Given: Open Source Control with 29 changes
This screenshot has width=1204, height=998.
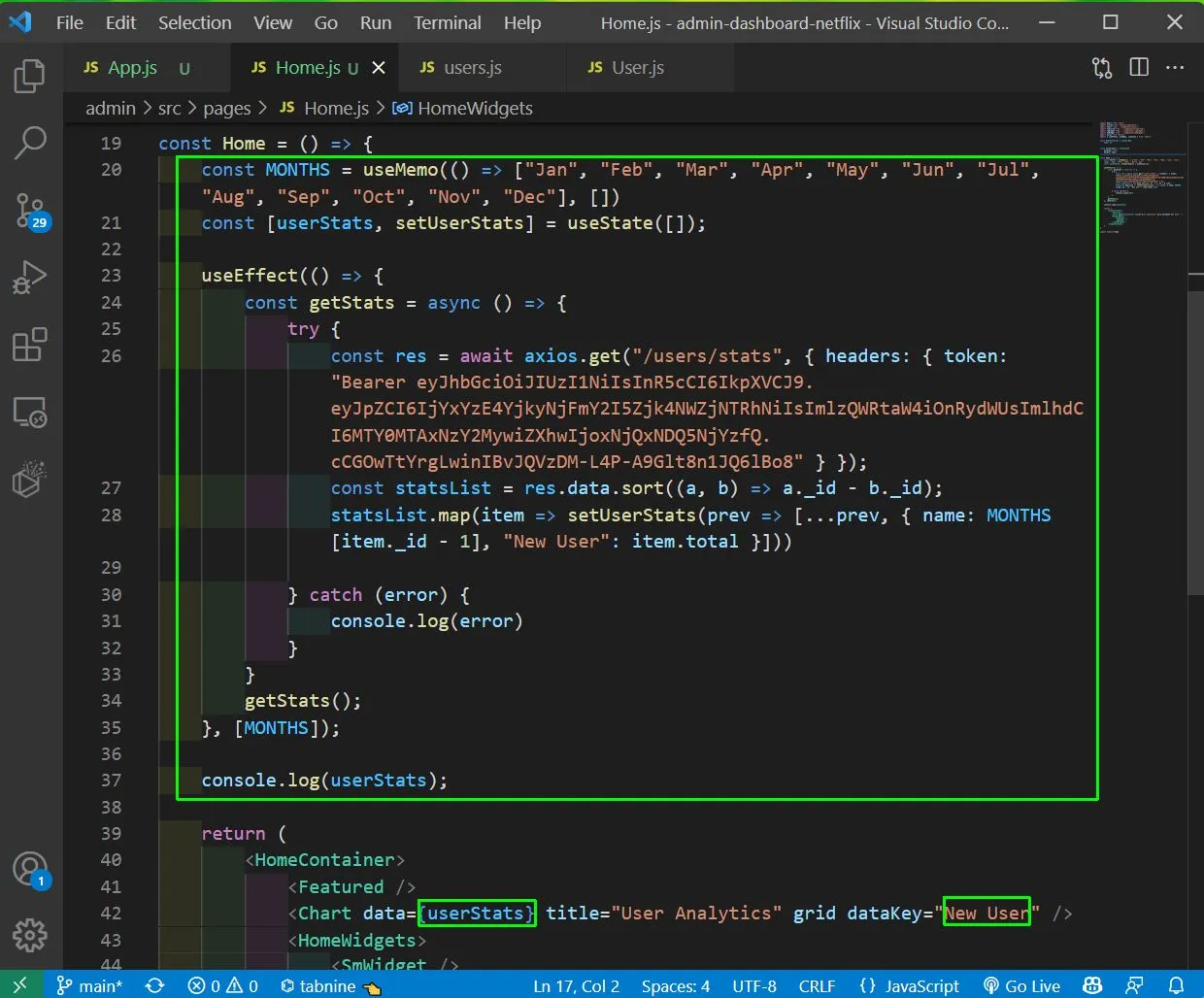Looking at the screenshot, I should [x=29, y=210].
